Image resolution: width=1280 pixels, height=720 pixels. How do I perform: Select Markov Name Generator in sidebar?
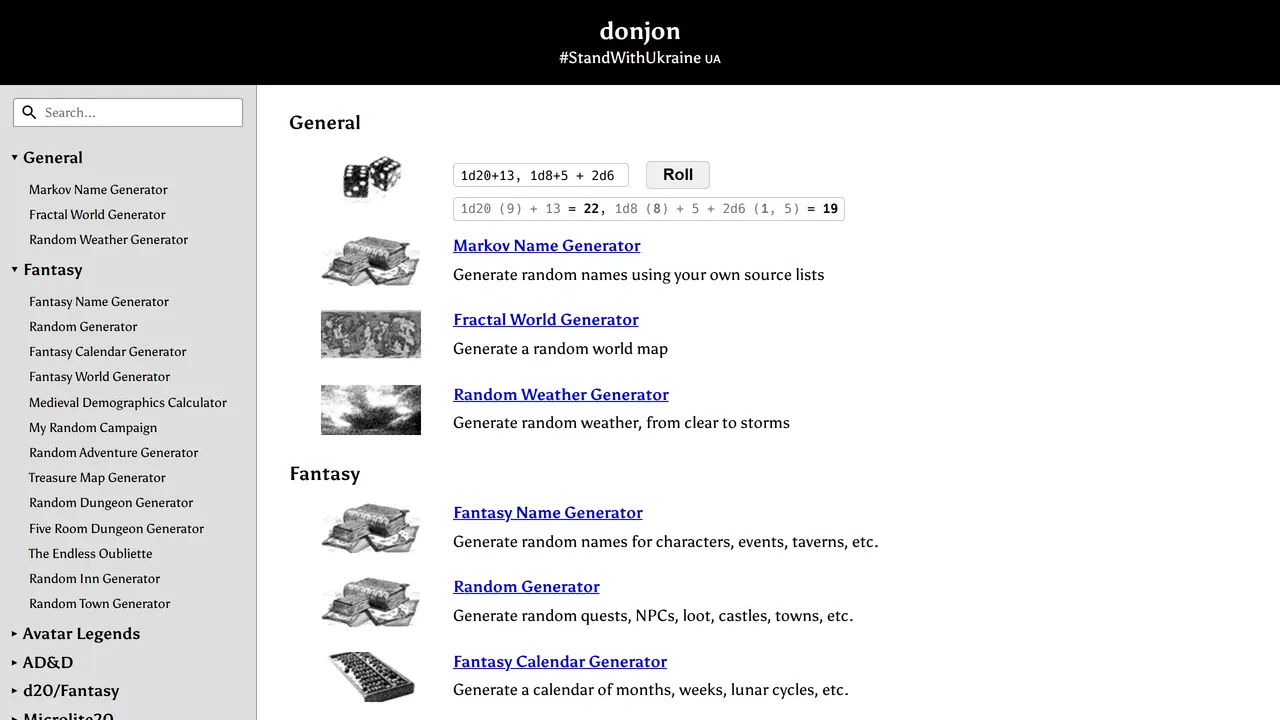[x=98, y=190]
